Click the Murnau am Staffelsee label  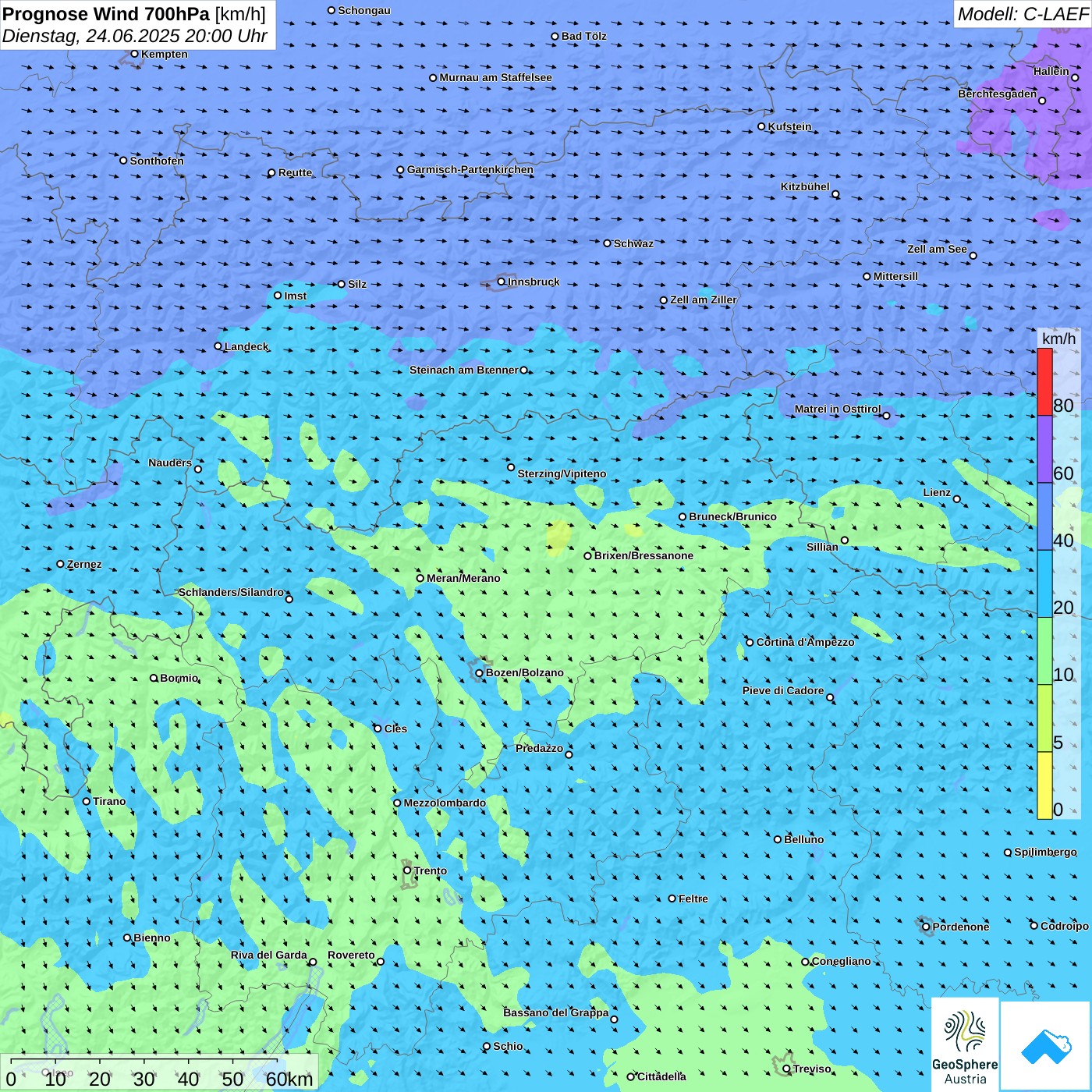[495, 77]
